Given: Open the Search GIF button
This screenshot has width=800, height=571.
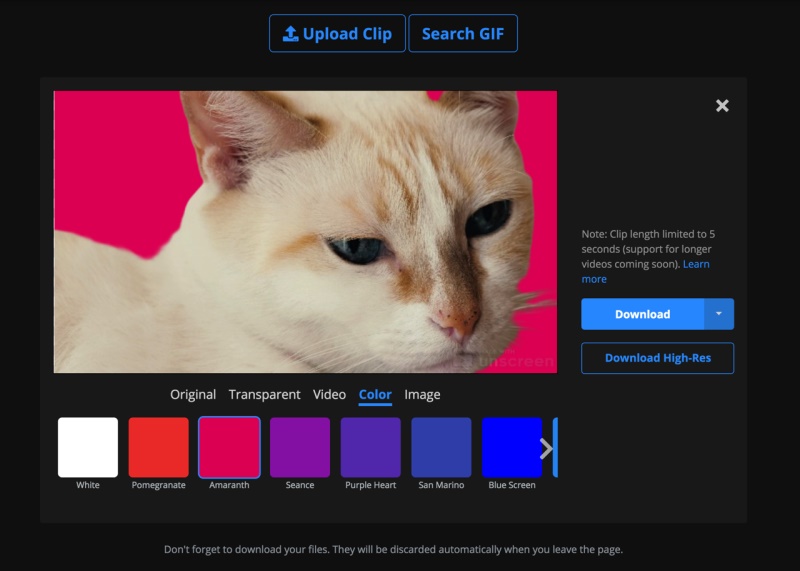Looking at the screenshot, I should [462, 34].
